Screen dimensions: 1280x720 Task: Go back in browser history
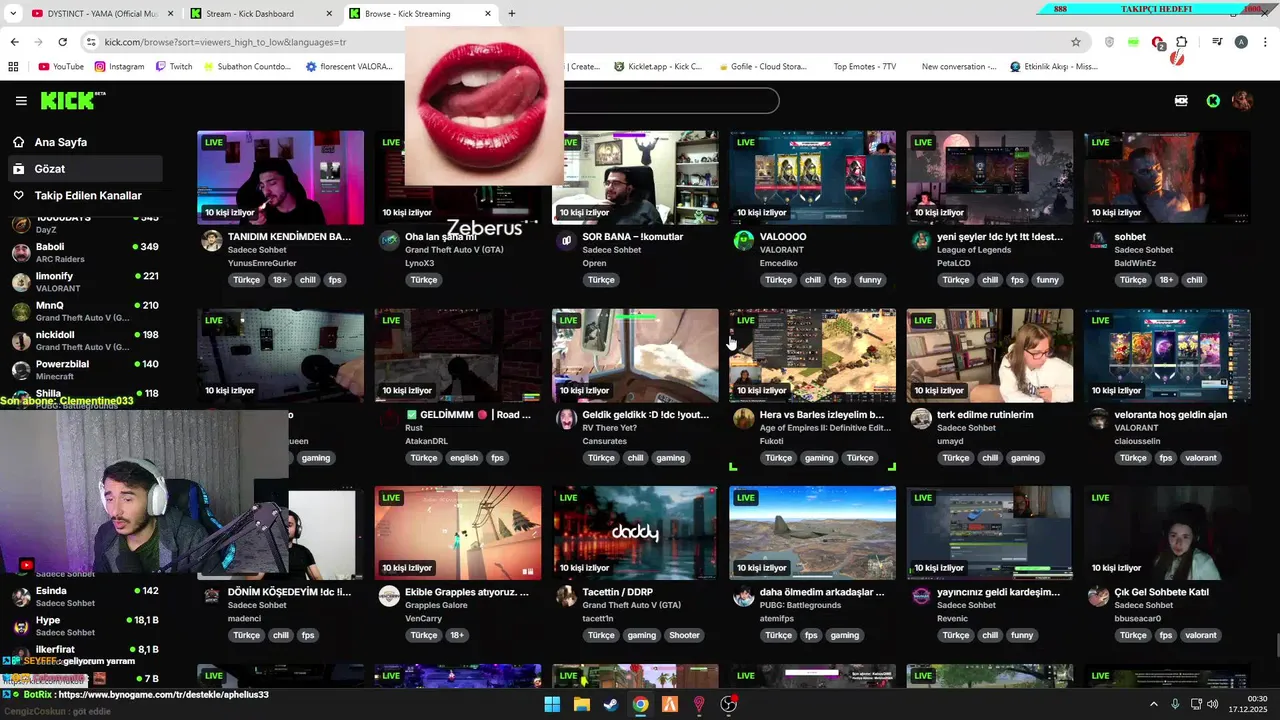pos(14,42)
